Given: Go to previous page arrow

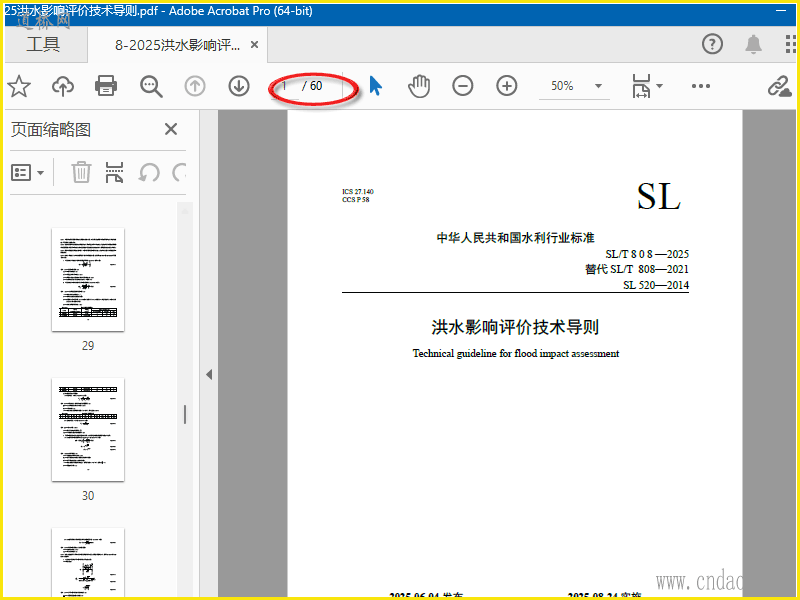Looking at the screenshot, I should click(x=195, y=86).
